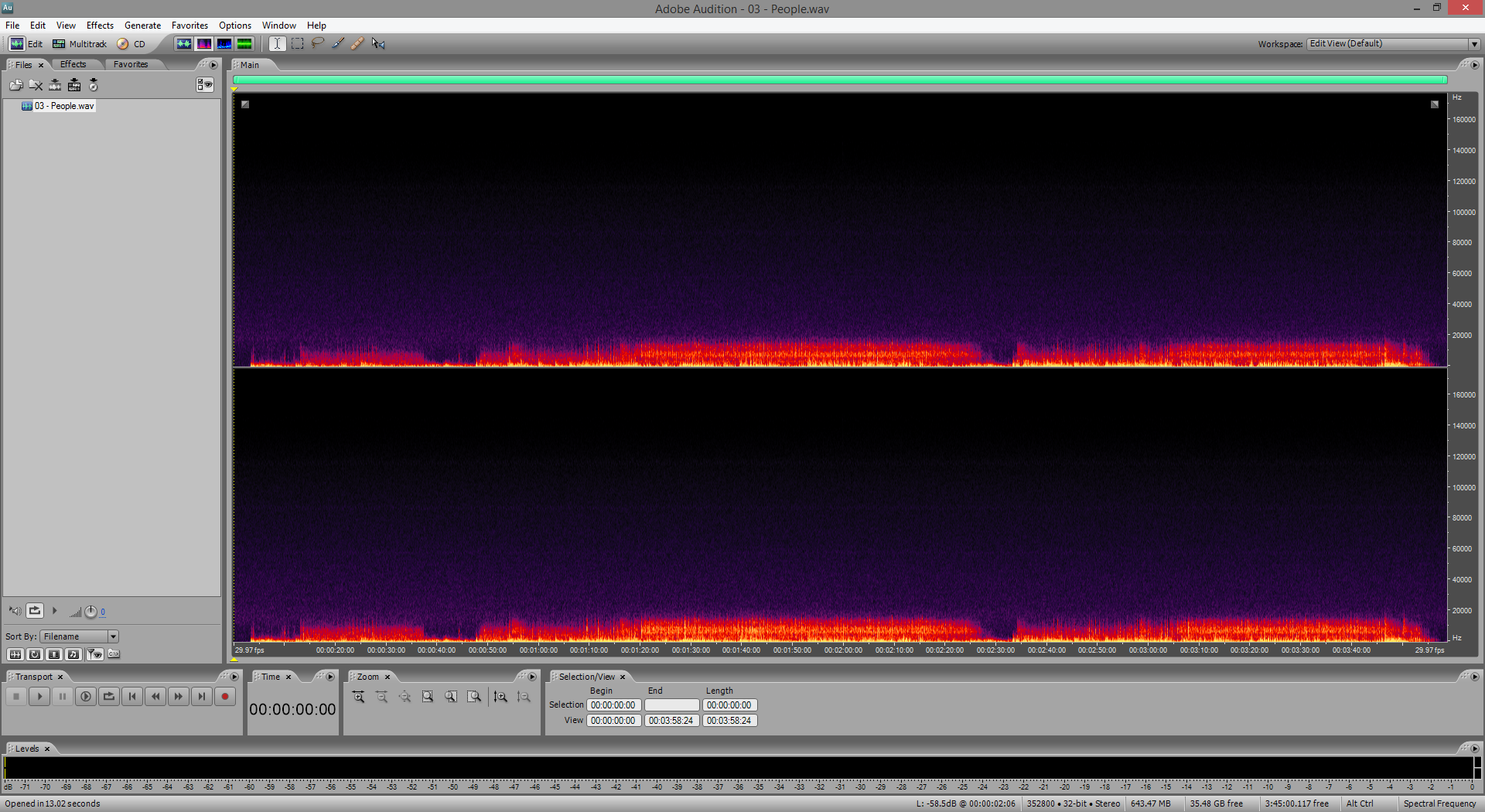Zoom to right edge of selection
The image size is (1485, 812).
tap(474, 697)
